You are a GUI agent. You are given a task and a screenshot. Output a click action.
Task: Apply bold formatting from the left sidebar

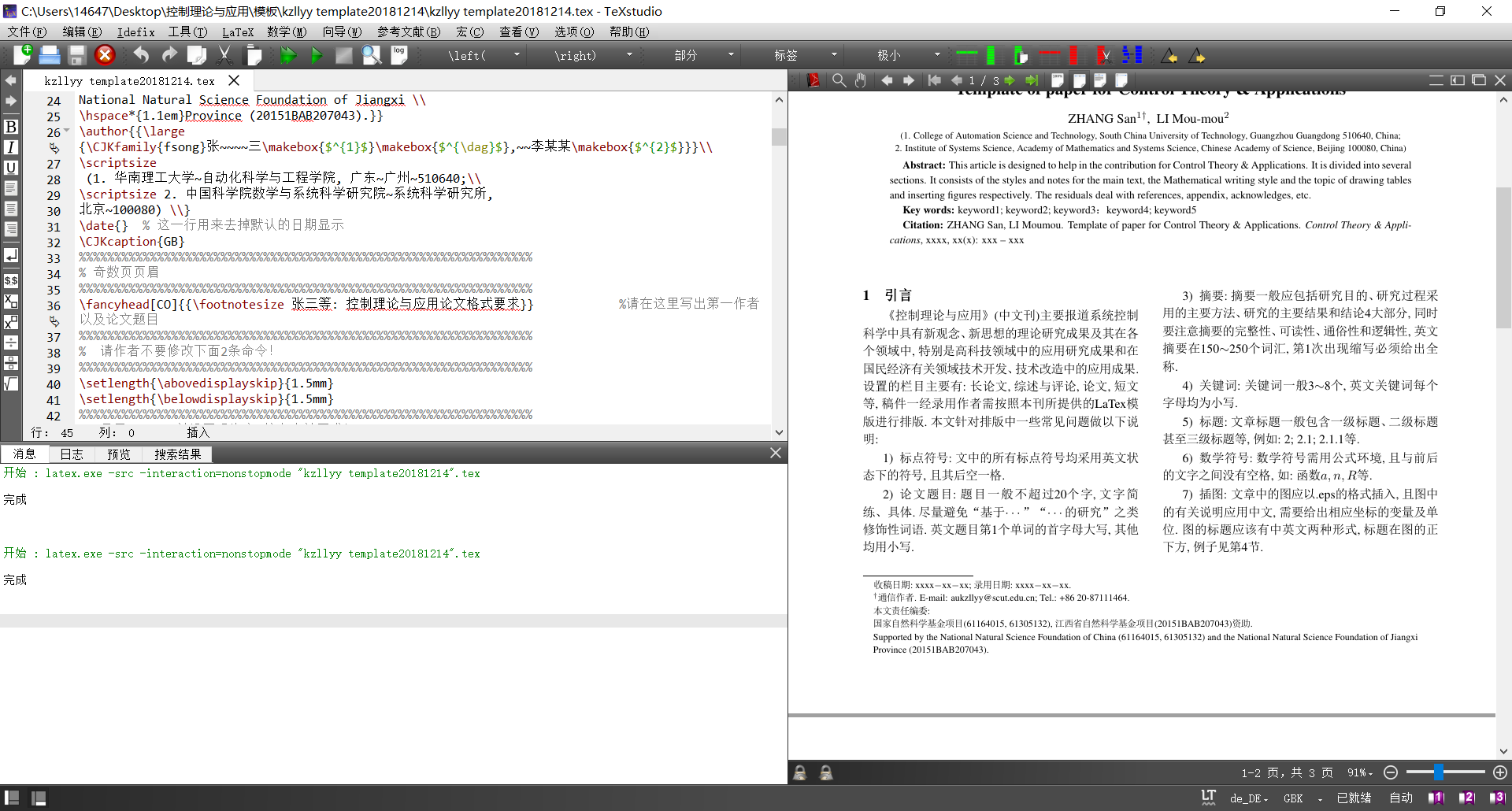point(11,127)
